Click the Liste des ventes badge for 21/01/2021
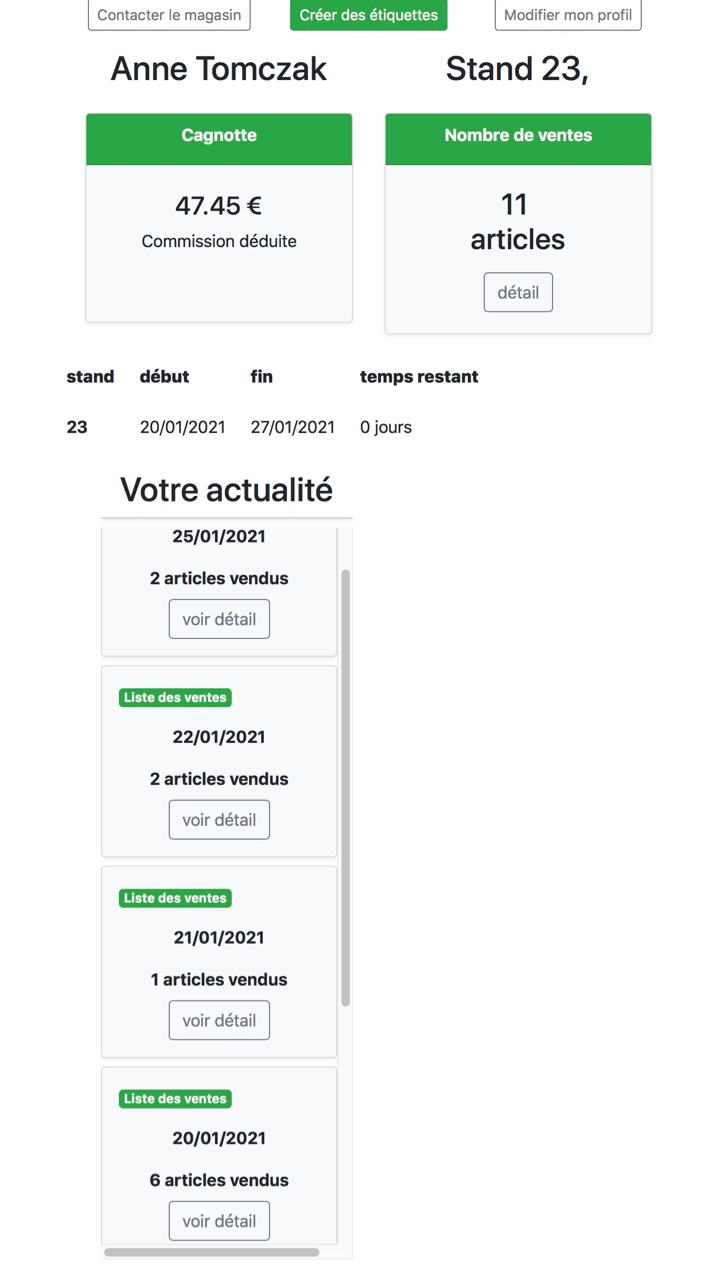The height and width of the screenshot is (1280, 705). (175, 898)
